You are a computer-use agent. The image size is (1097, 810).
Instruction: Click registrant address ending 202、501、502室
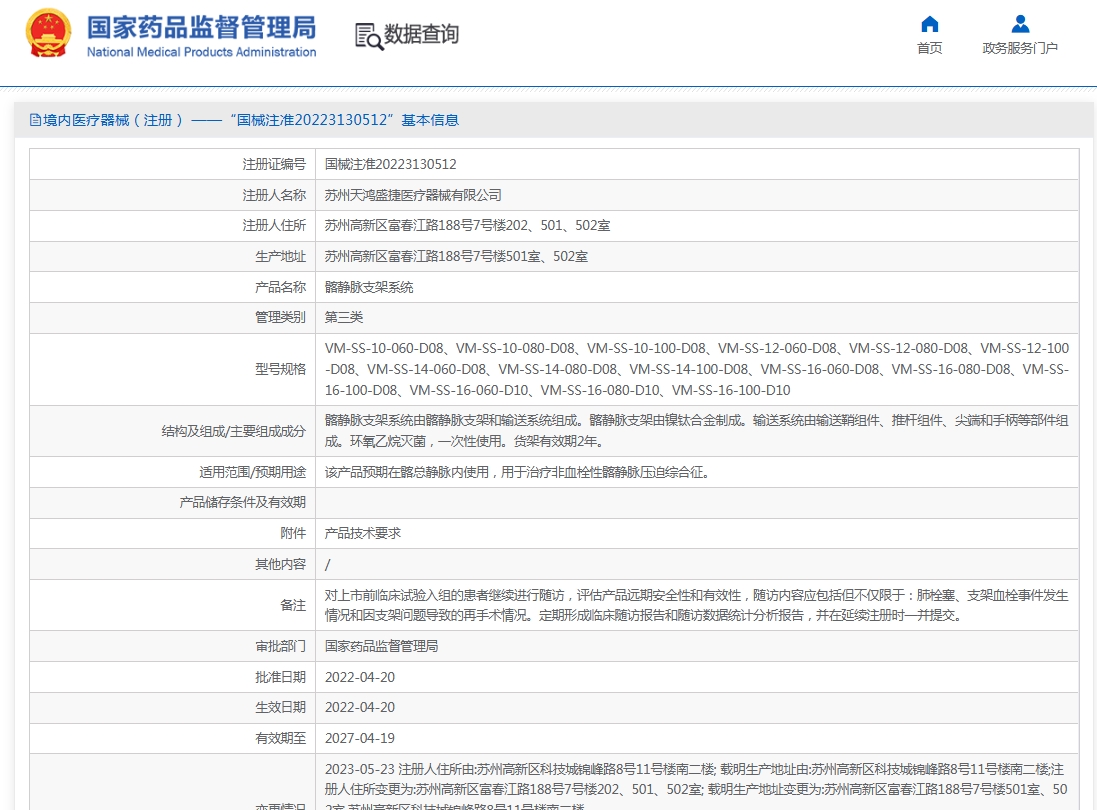pos(467,225)
